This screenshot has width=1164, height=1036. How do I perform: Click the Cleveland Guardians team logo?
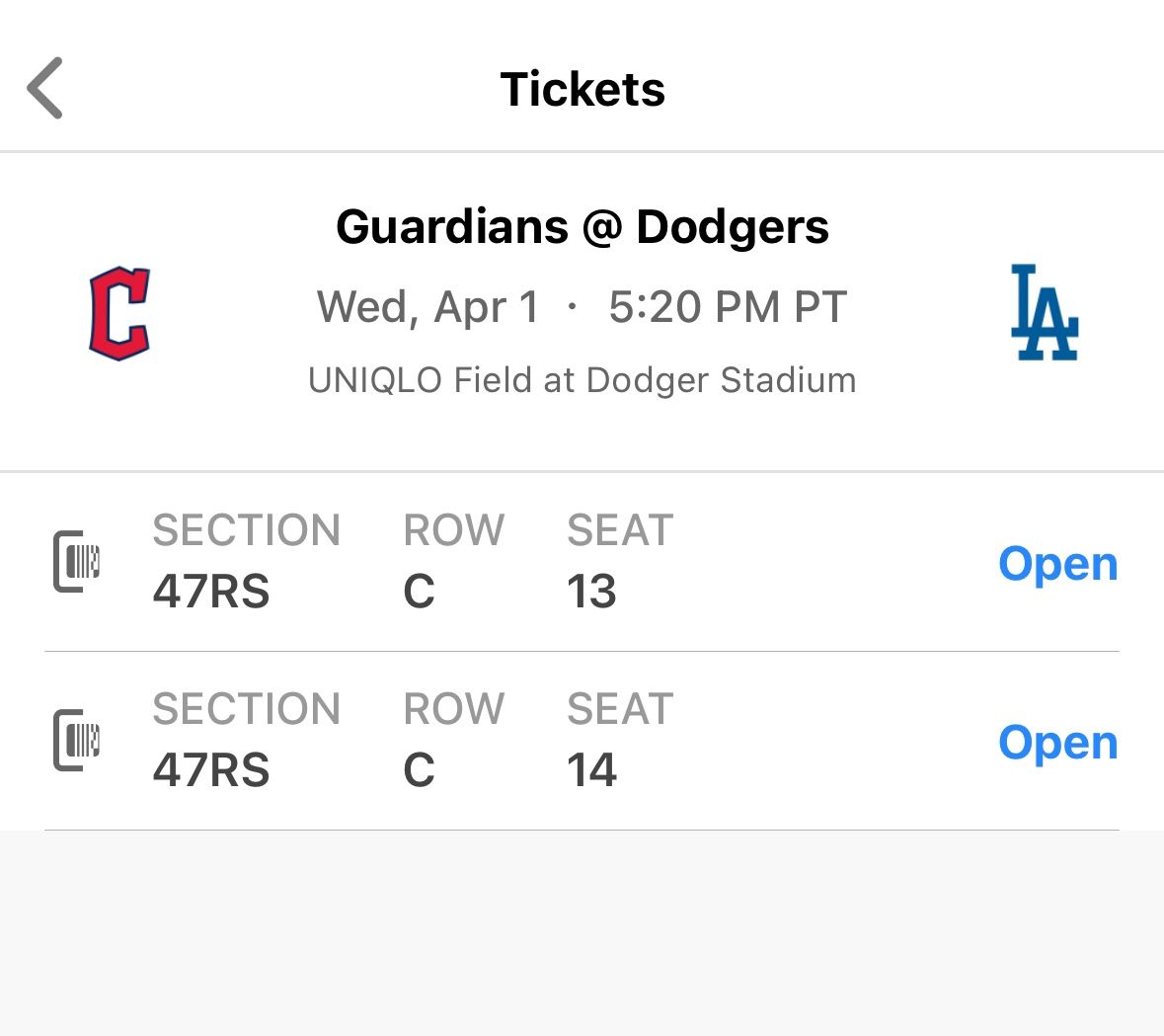point(119,313)
